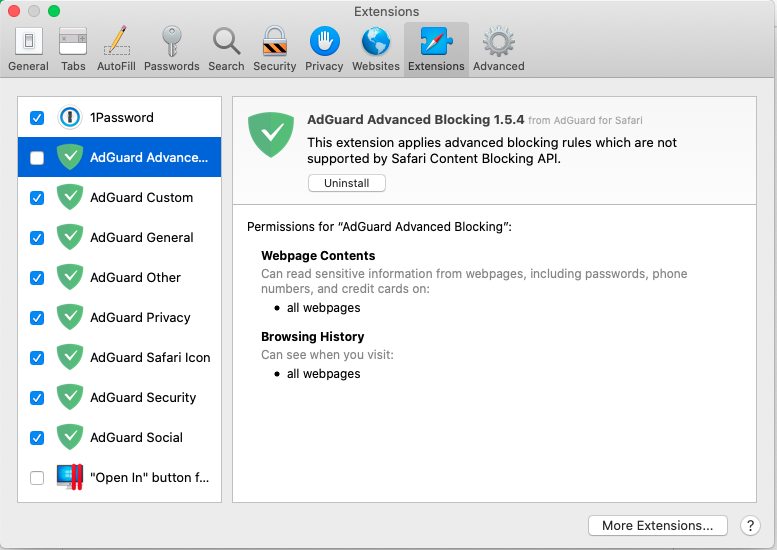Open the Security preferences pane
777x550 pixels.
275,50
